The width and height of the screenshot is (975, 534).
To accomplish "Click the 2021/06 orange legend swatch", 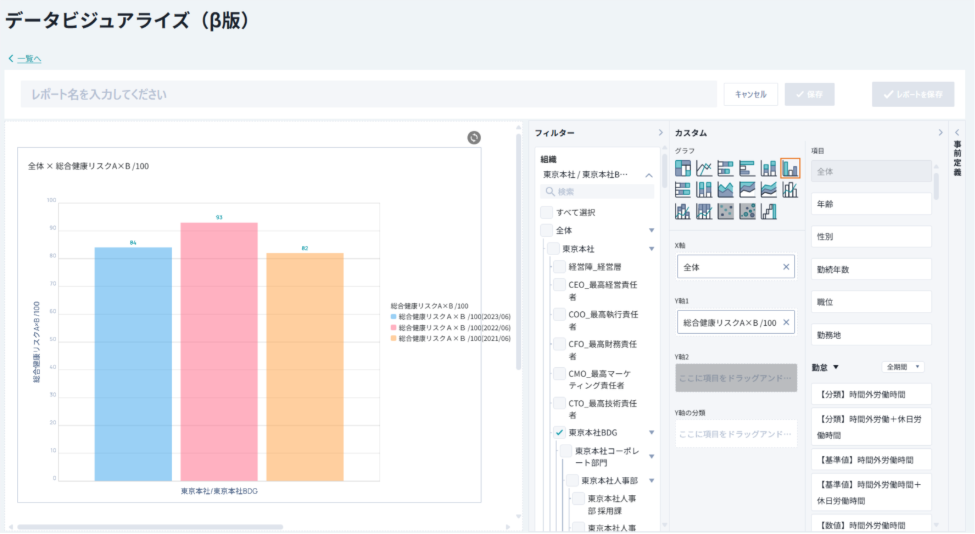I will [394, 338].
